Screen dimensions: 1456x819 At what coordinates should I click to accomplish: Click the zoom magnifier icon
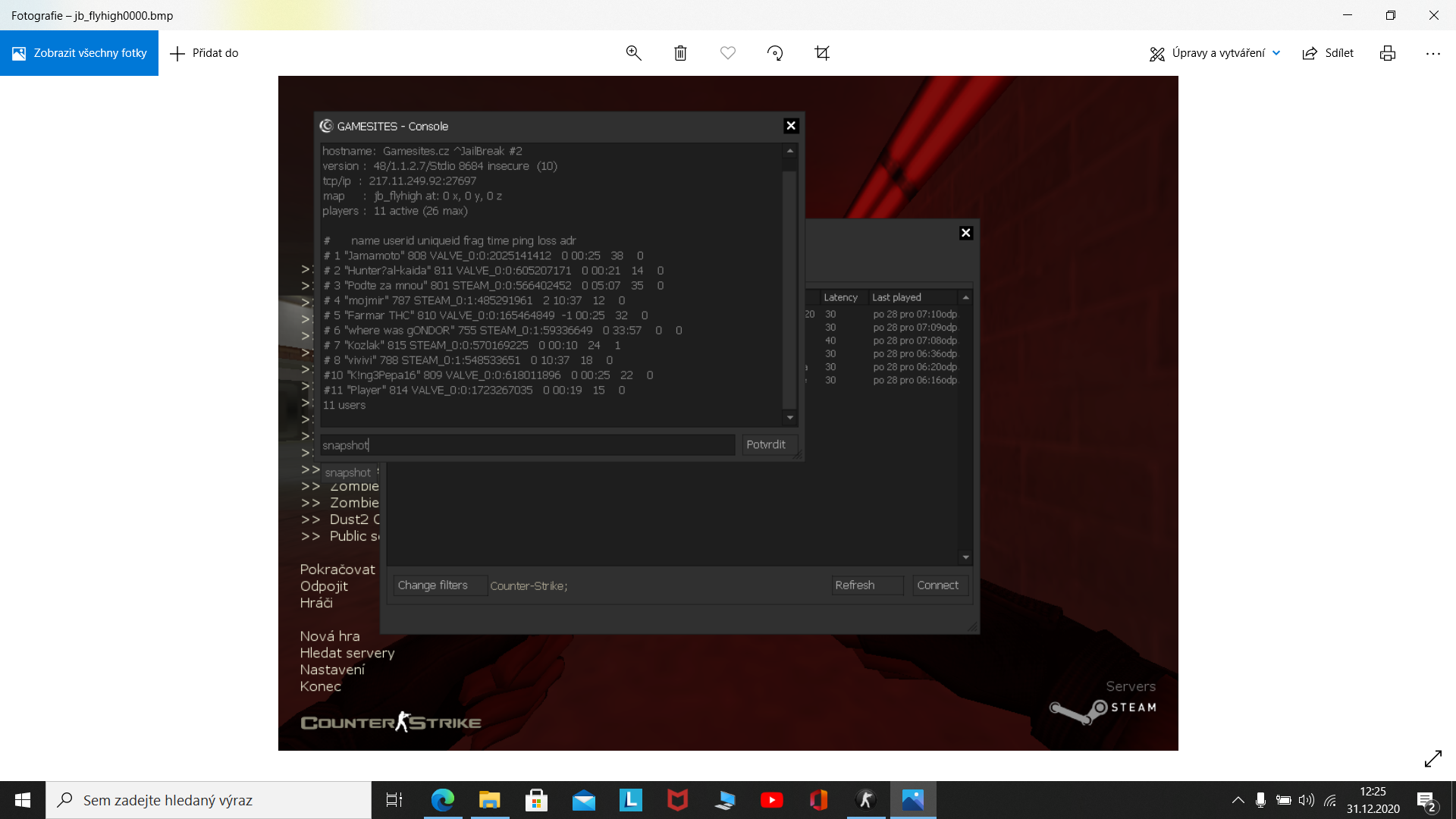pyautogui.click(x=633, y=53)
